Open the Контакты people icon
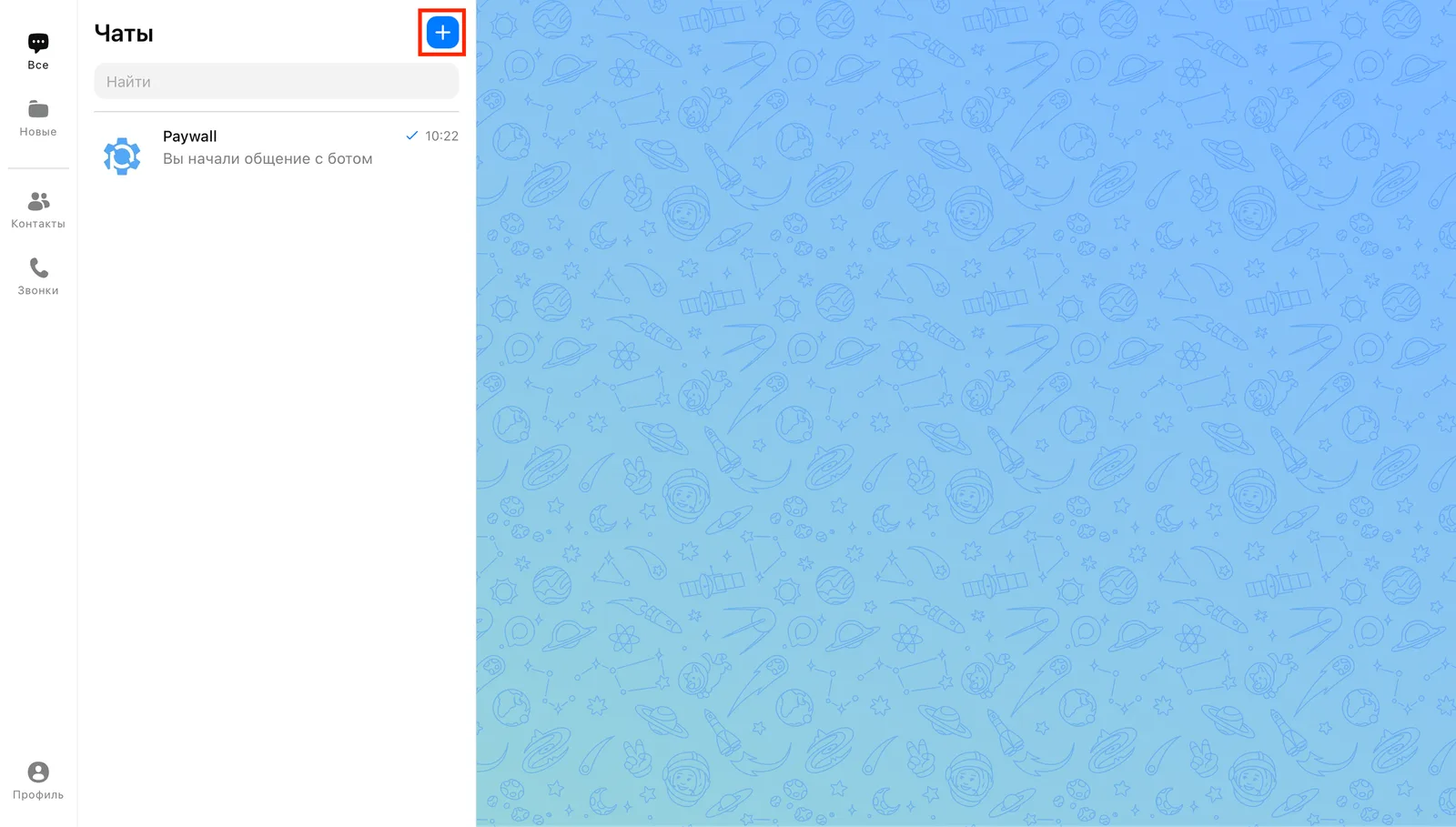1456x827 pixels. point(38,201)
